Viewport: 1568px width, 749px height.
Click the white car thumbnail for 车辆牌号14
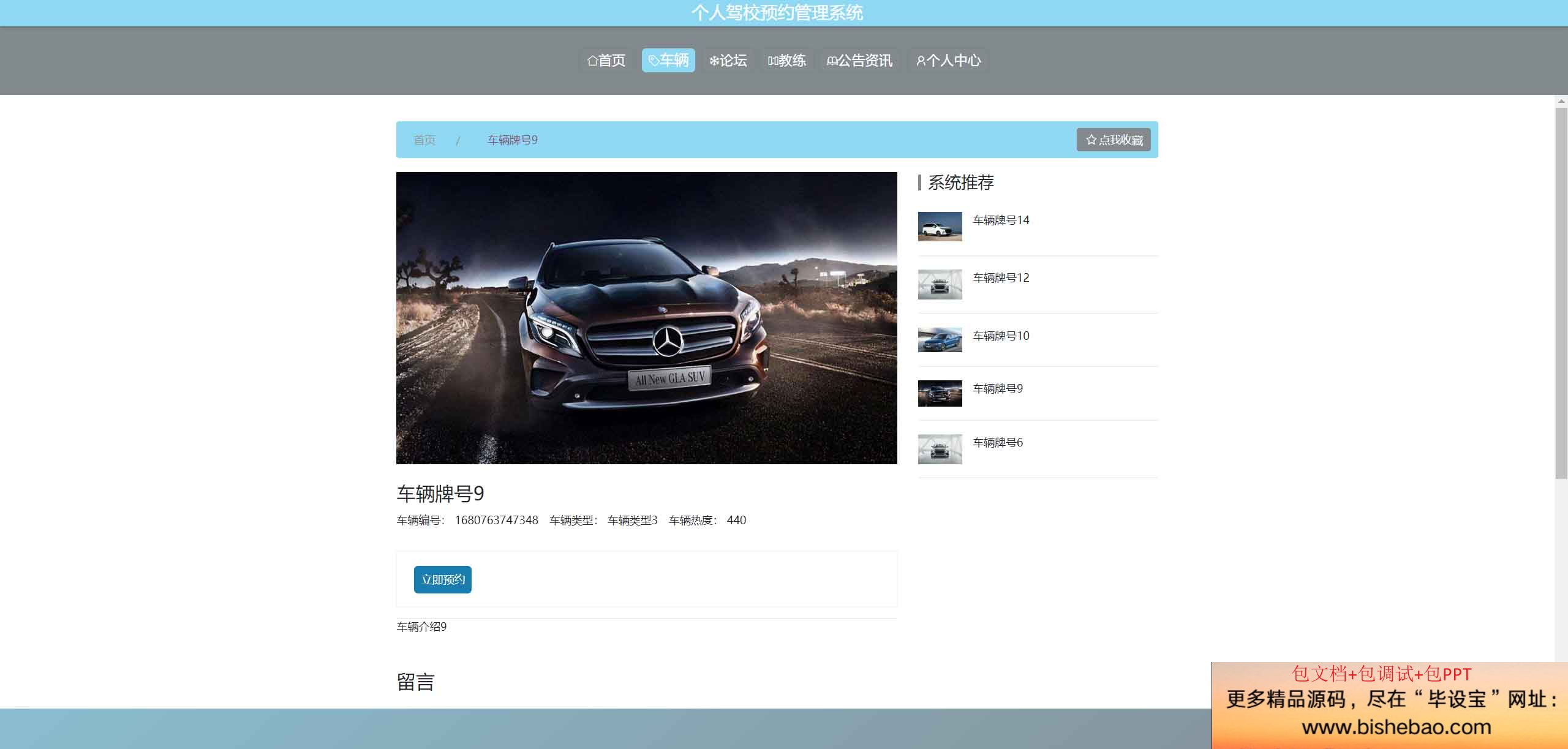click(940, 227)
